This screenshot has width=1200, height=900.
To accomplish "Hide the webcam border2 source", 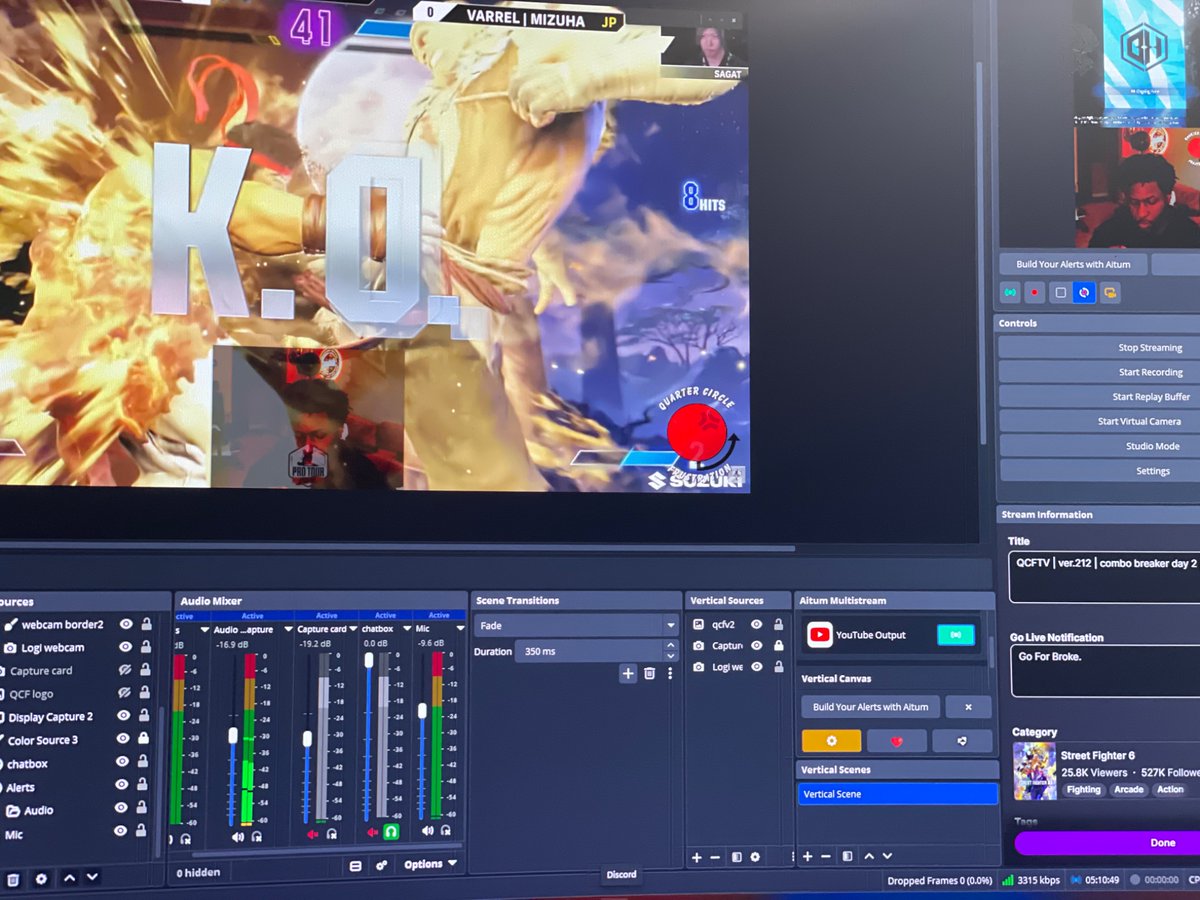I will 126,624.
